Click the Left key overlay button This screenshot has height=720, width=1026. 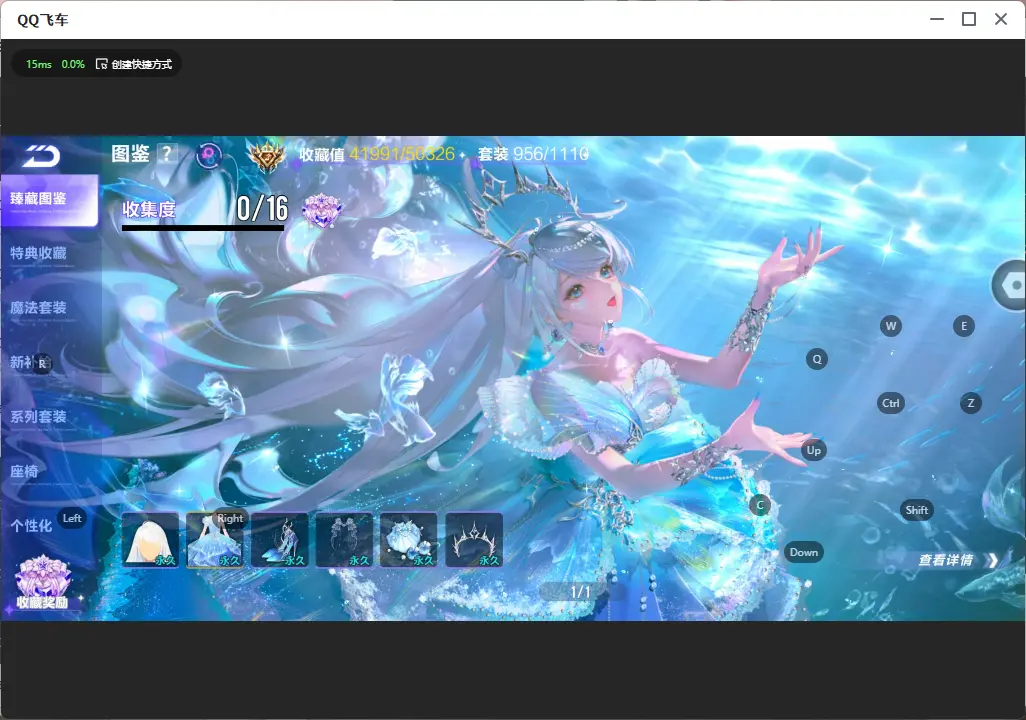pyautogui.click(x=72, y=518)
